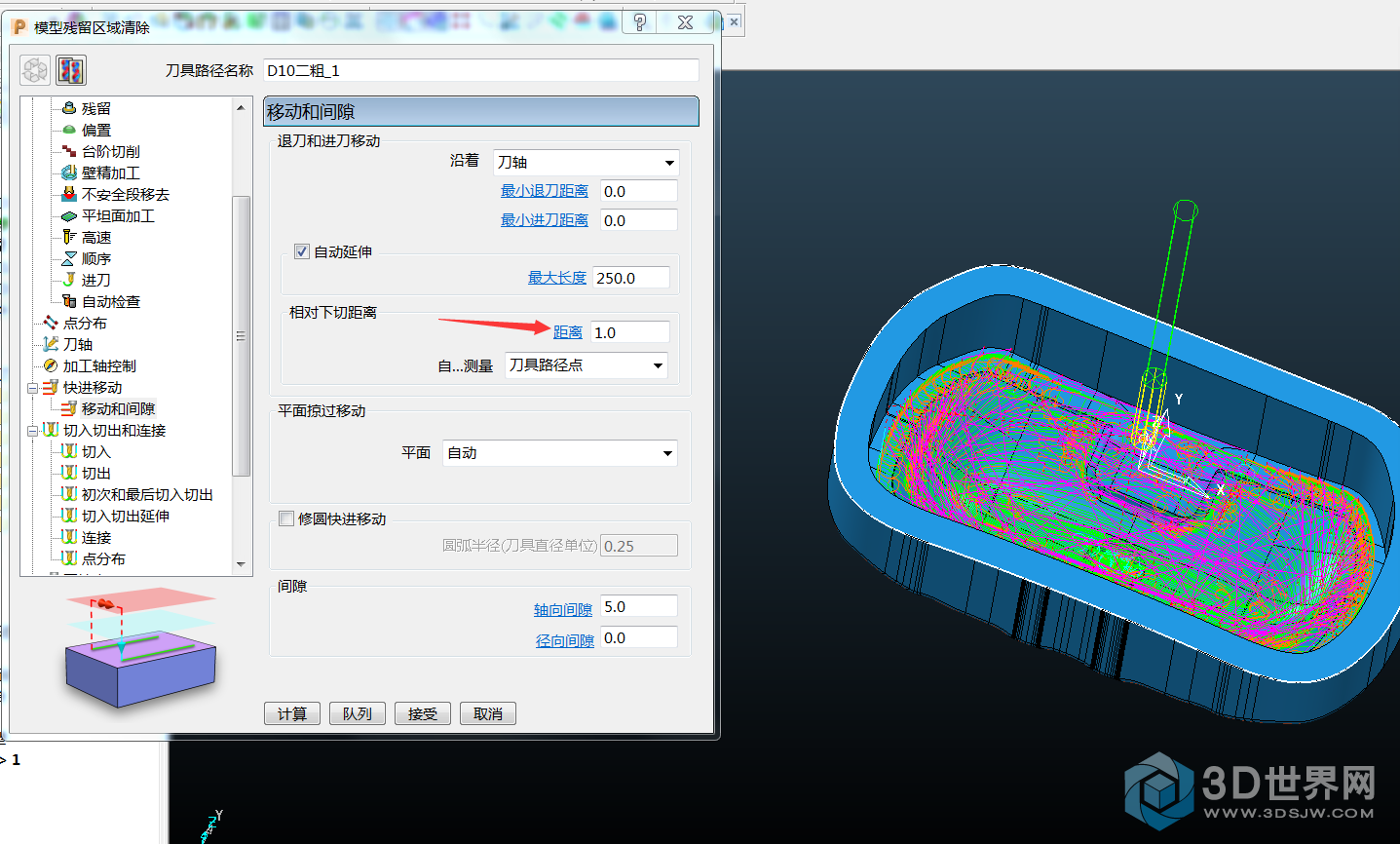Open the 自动检查 page
This screenshot has width=1400, height=844.
[x=110, y=301]
